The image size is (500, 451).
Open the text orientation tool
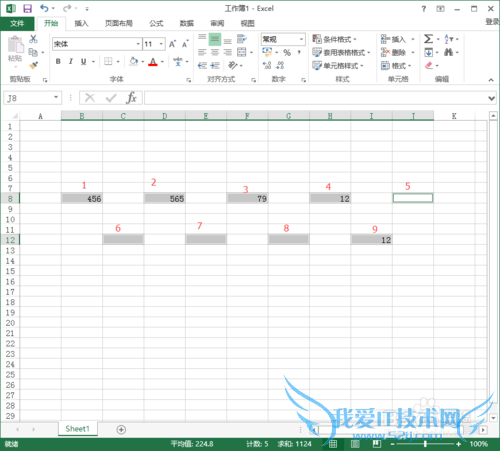click(233, 65)
